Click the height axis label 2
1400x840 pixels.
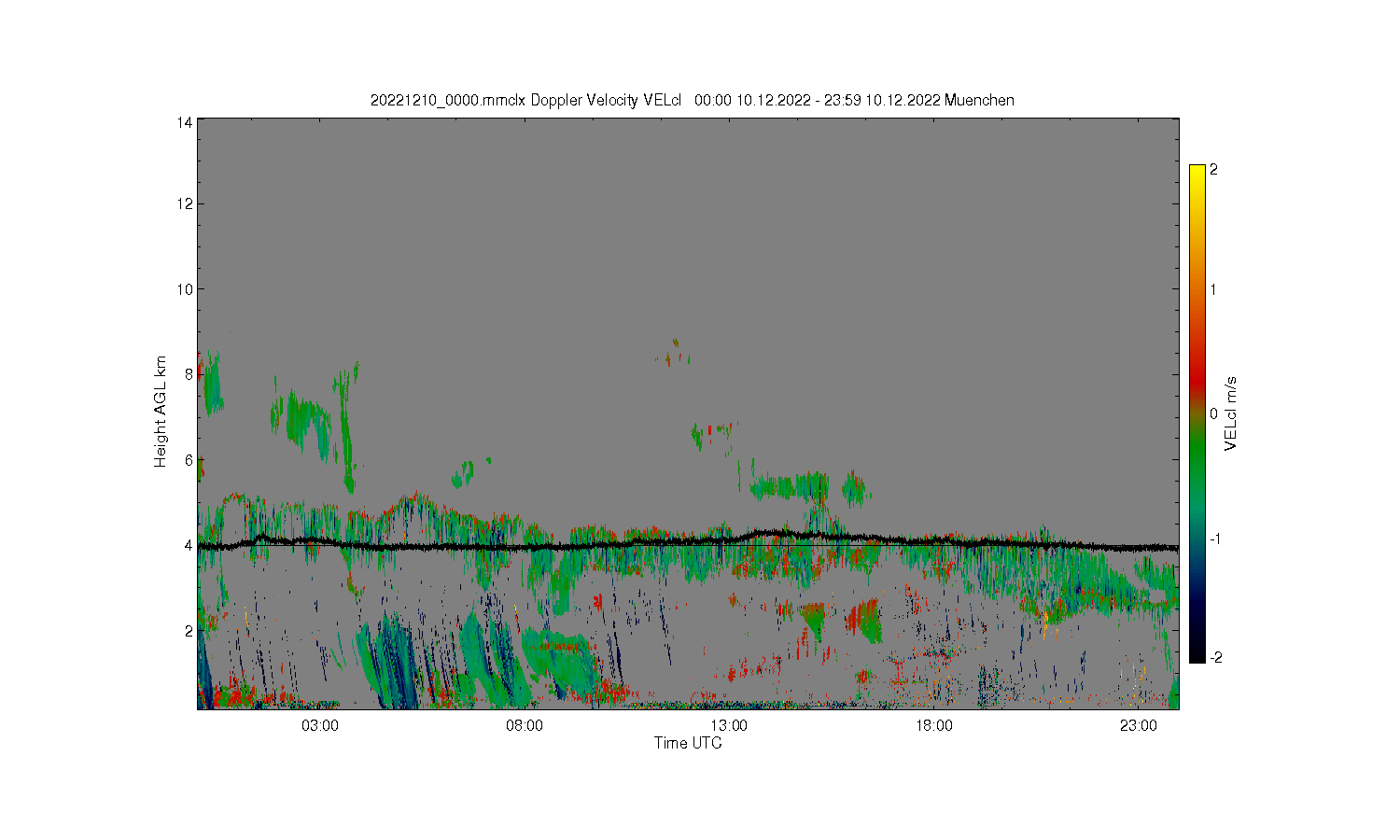click(x=189, y=631)
